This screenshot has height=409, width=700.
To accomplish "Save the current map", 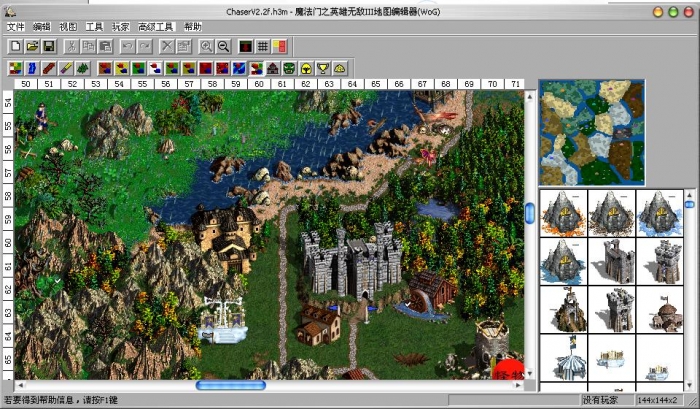I will coord(48,46).
